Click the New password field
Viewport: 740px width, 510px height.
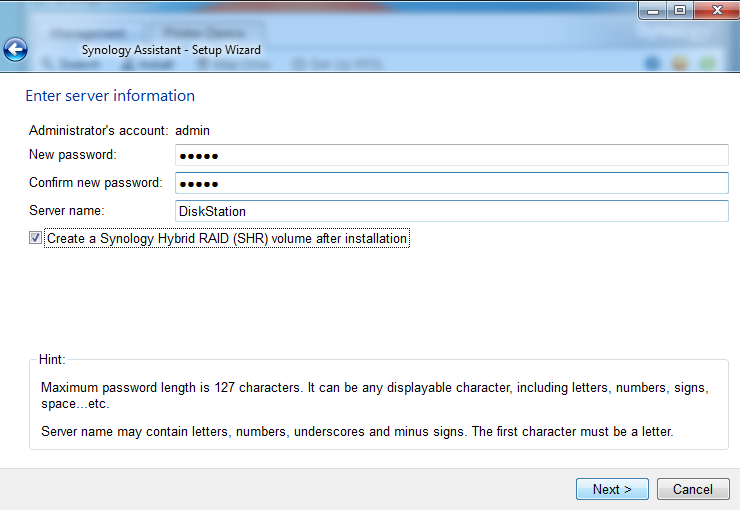(x=452, y=155)
